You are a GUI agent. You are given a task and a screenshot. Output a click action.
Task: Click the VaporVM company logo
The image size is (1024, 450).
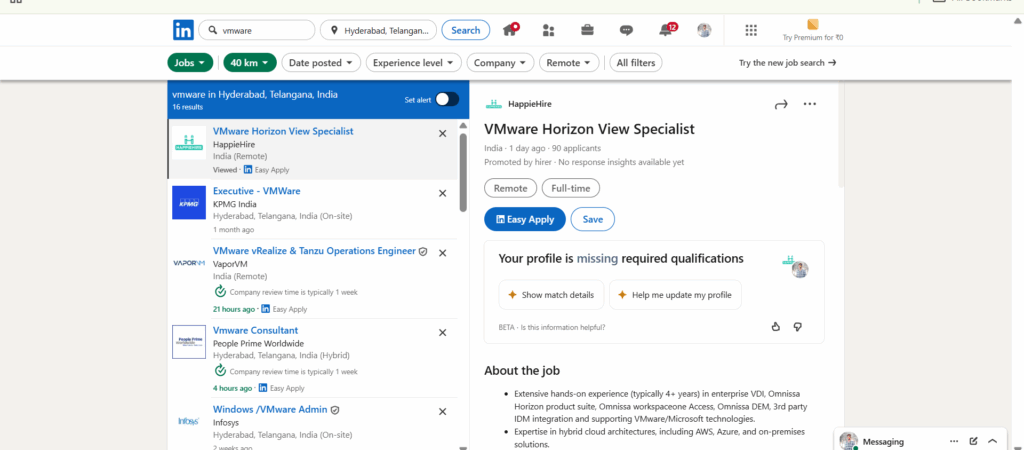click(x=189, y=263)
